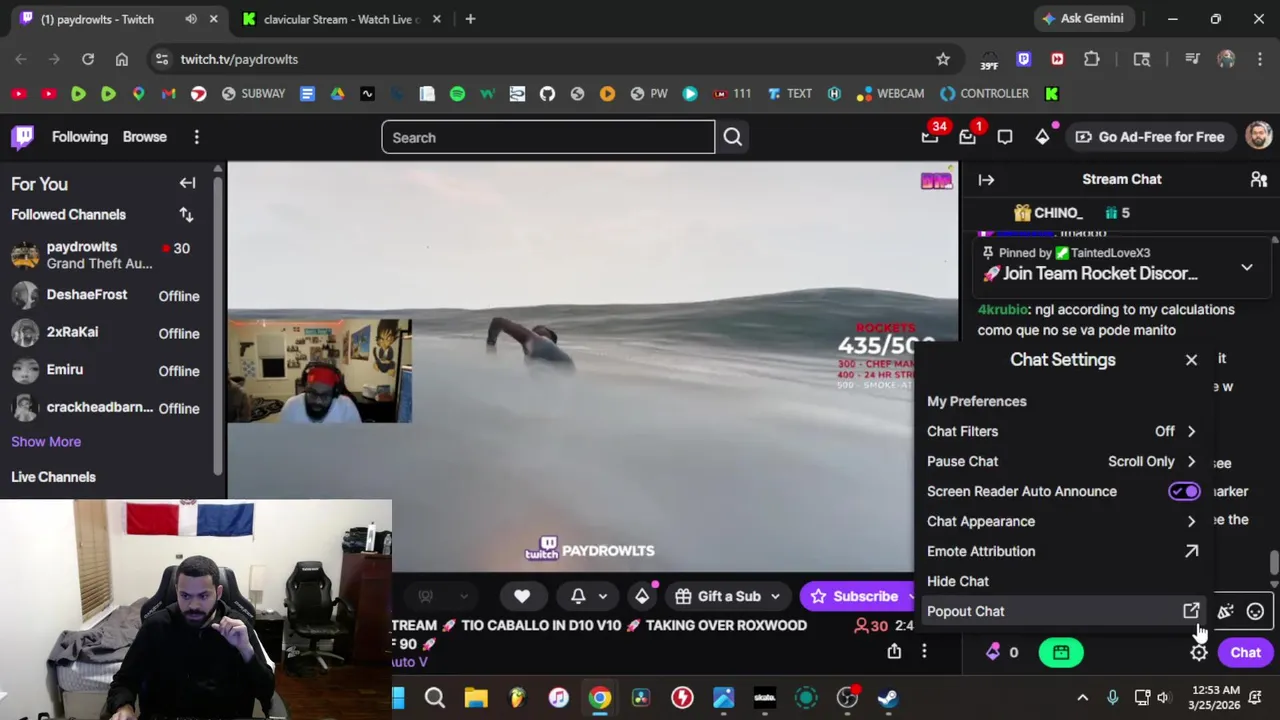This screenshot has width=1280, height=720.
Task: Open the Community users icon in chat header
Action: [x=1259, y=180]
